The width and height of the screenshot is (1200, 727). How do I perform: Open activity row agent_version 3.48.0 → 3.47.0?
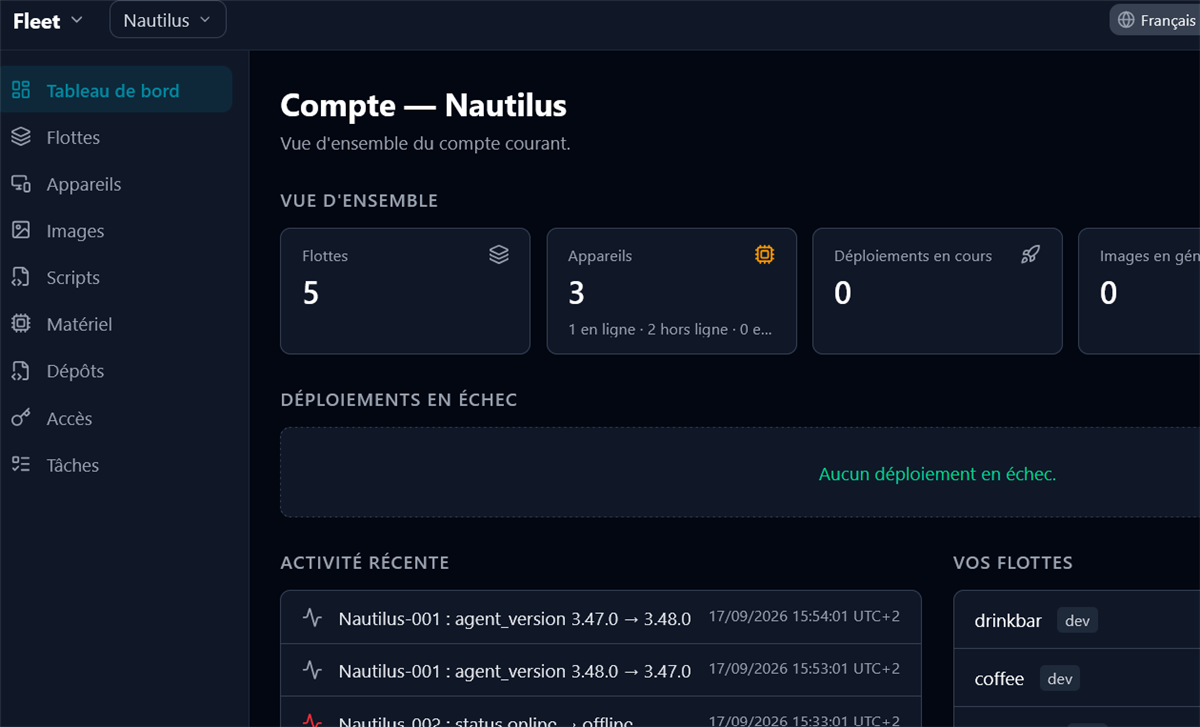pos(601,670)
